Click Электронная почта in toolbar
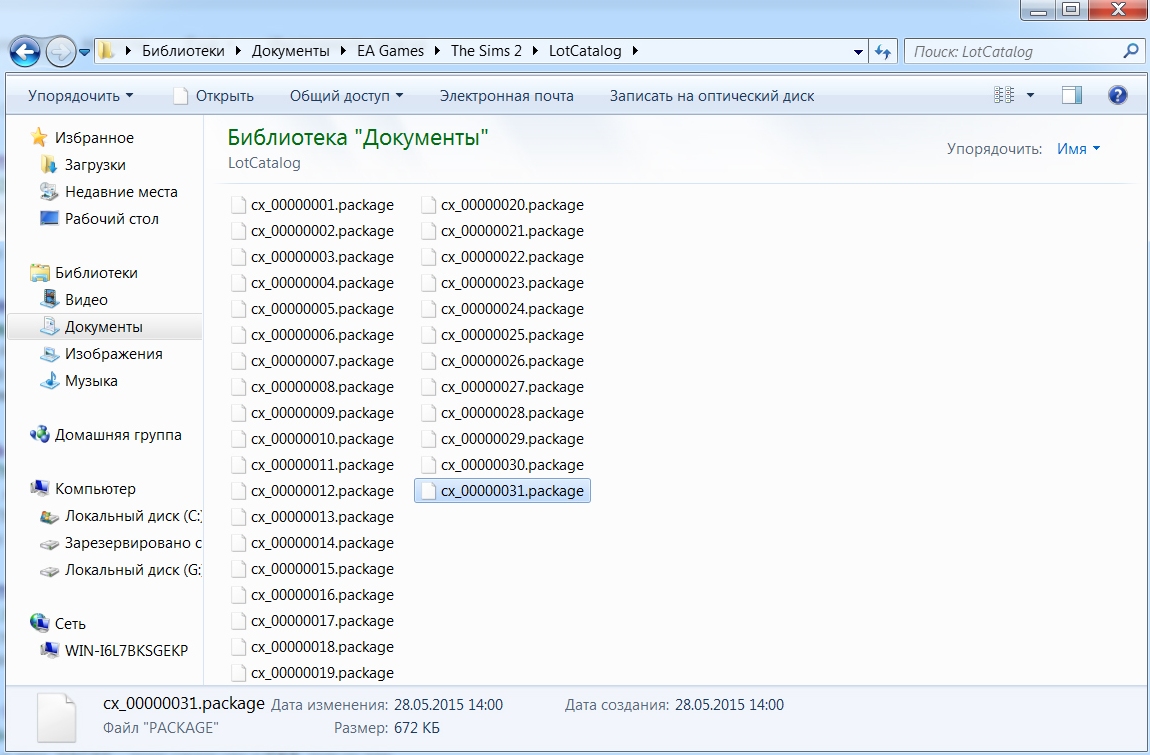 506,96
